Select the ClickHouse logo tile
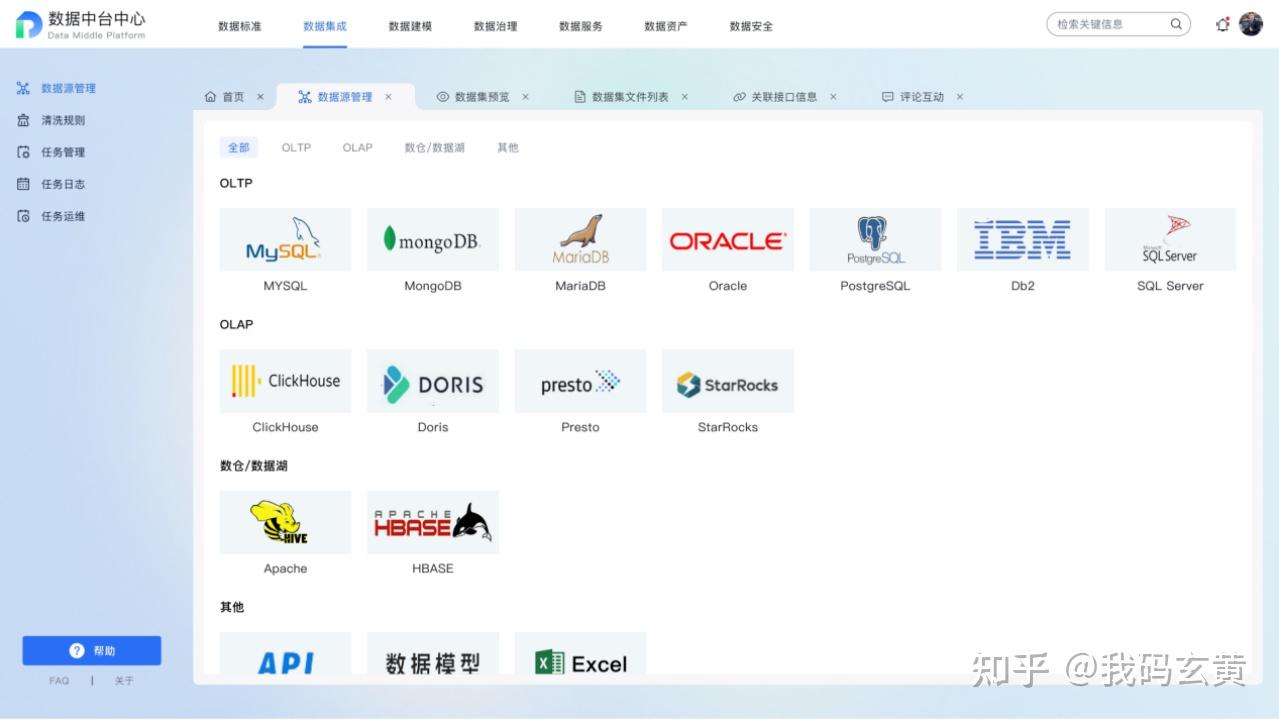 tap(285, 381)
